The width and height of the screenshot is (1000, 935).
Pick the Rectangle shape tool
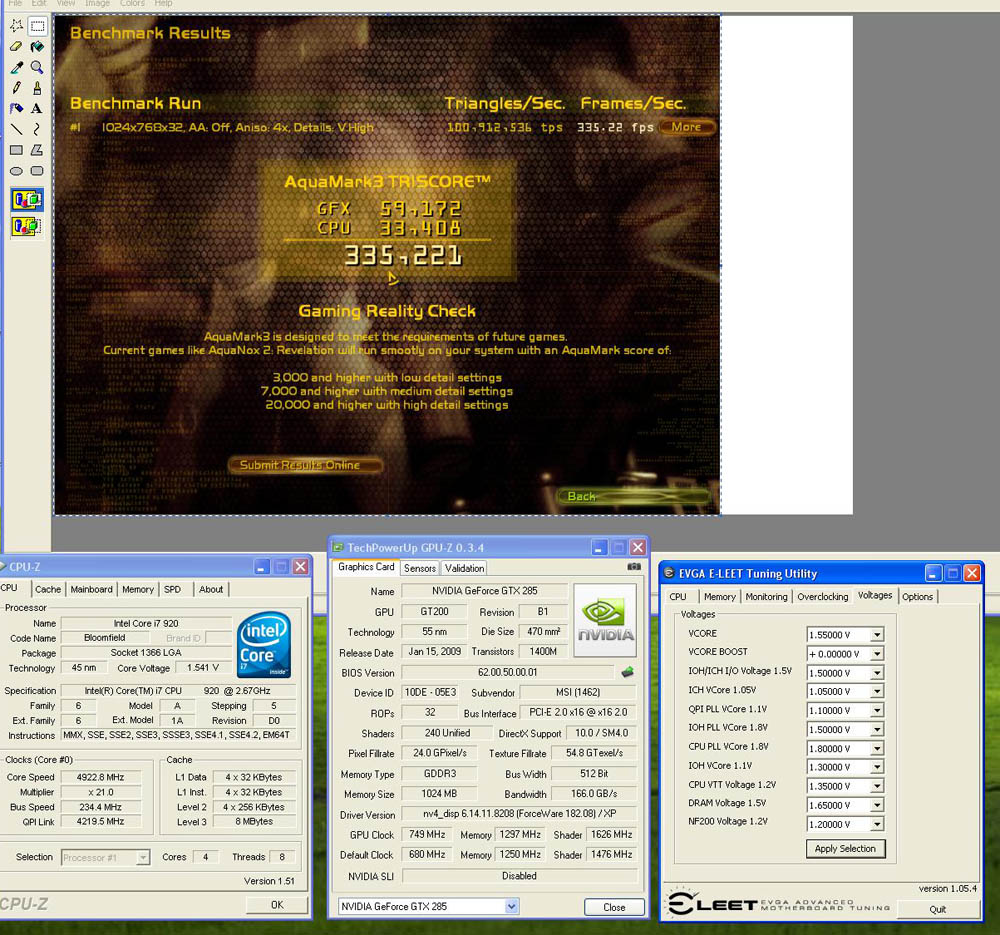[x=17, y=150]
